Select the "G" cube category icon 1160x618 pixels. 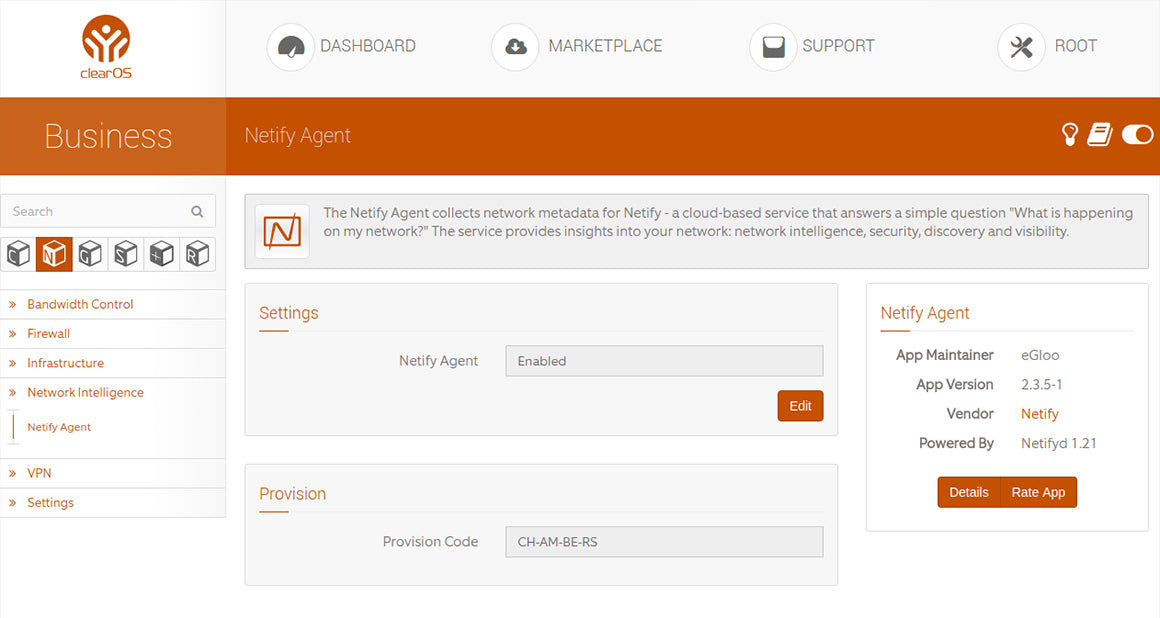pyautogui.click(x=90, y=254)
